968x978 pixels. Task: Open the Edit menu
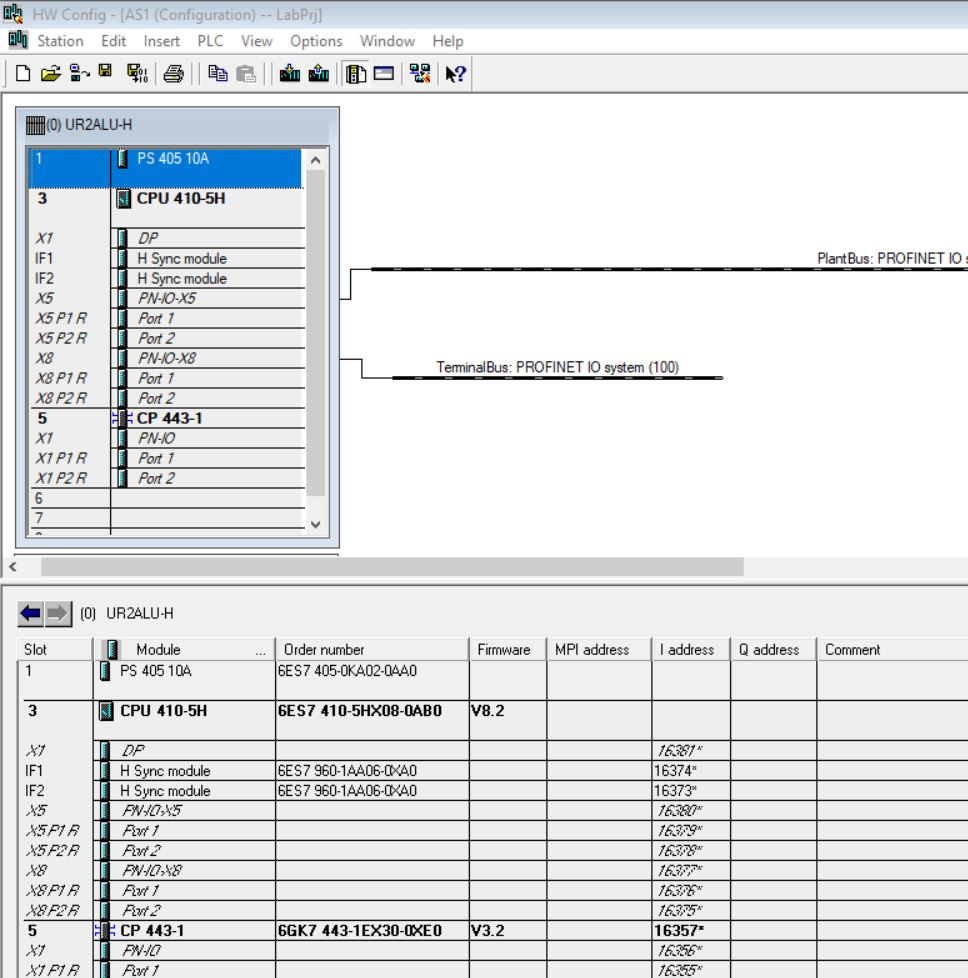pyautogui.click(x=114, y=41)
